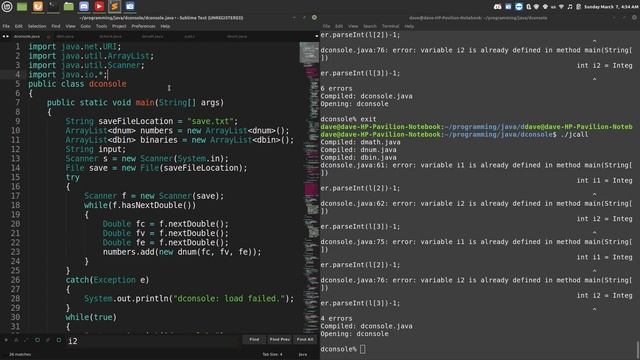Open Sublime Text Project menu
This screenshot has width=640, height=360.
pyautogui.click(x=119, y=26)
